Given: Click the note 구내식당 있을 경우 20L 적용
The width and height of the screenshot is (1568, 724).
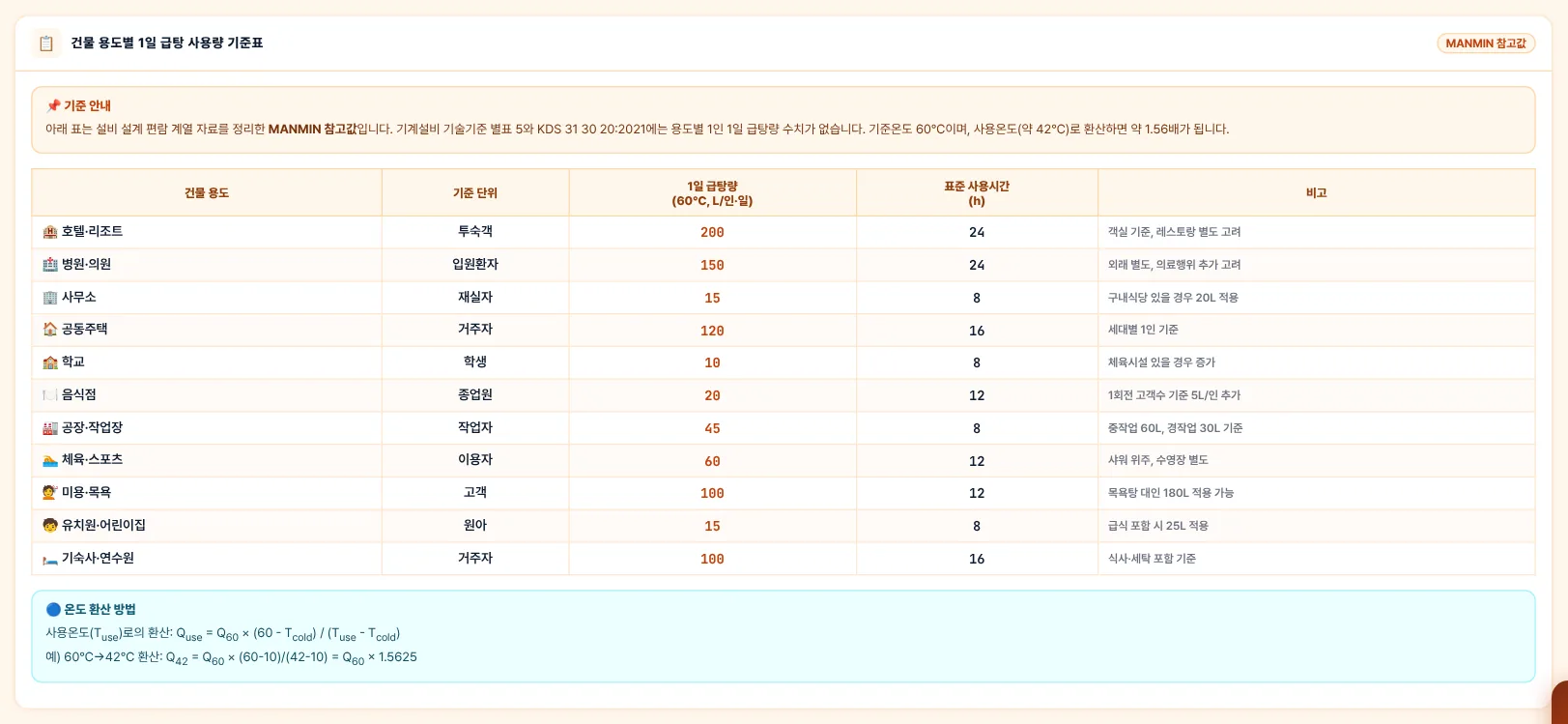Looking at the screenshot, I should [x=1173, y=298].
